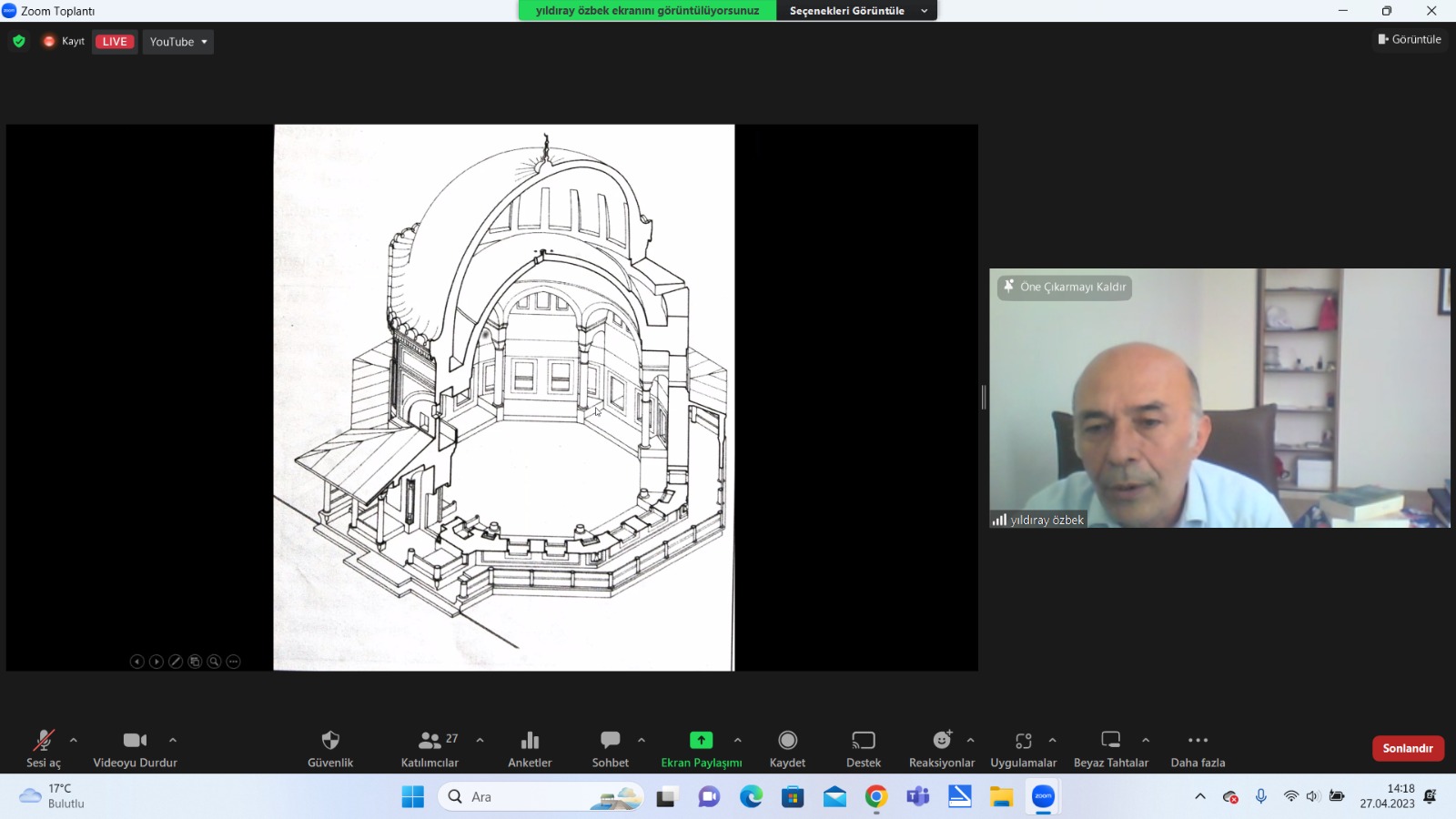
Task: Select the pen tool in slideshow controls
Action: [176, 662]
